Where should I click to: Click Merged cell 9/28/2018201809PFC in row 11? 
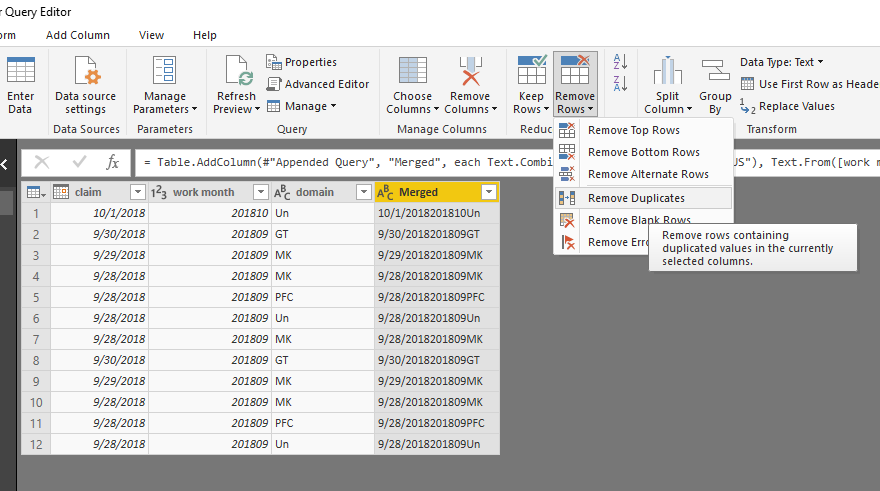pos(437,423)
